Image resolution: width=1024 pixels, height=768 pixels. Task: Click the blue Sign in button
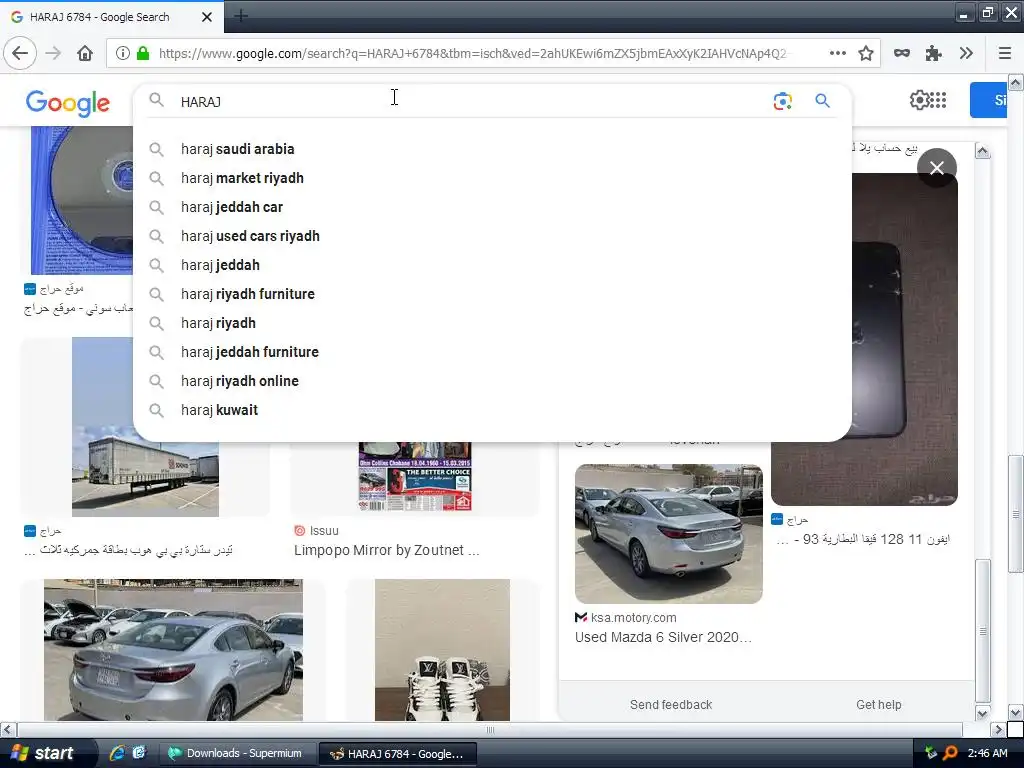click(x=988, y=100)
